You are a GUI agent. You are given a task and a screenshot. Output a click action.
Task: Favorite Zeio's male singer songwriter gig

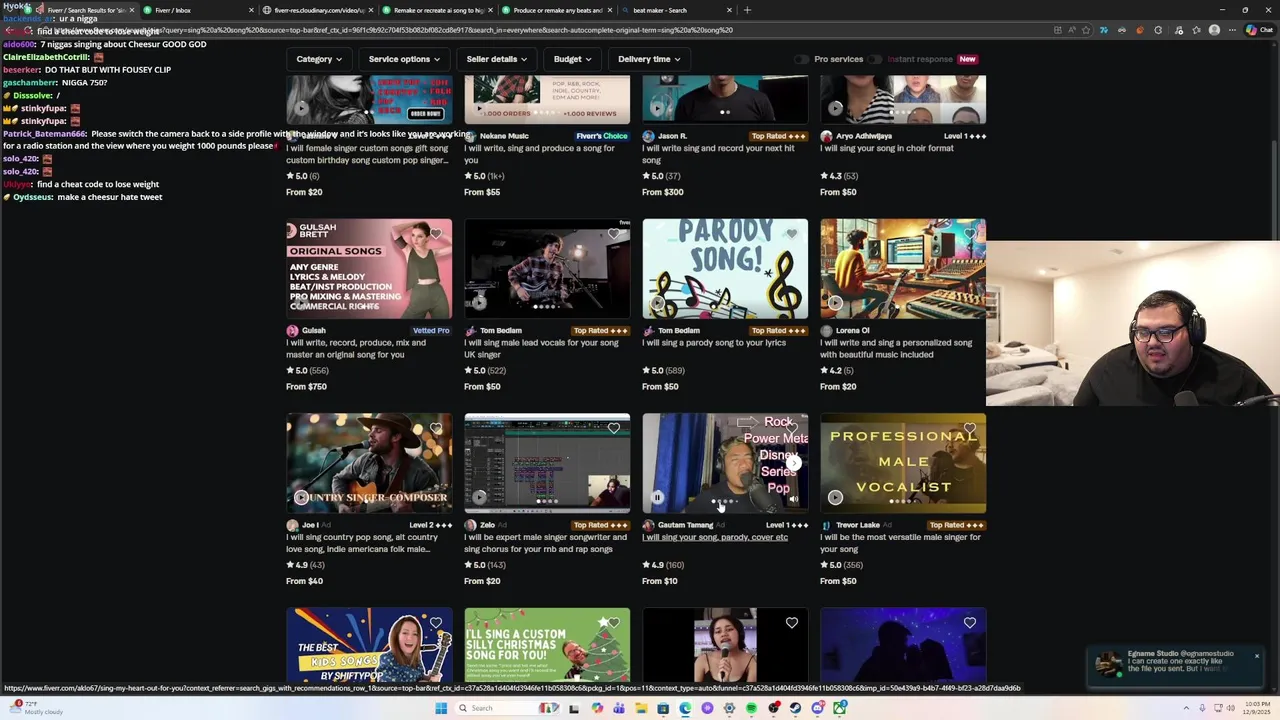click(614, 428)
